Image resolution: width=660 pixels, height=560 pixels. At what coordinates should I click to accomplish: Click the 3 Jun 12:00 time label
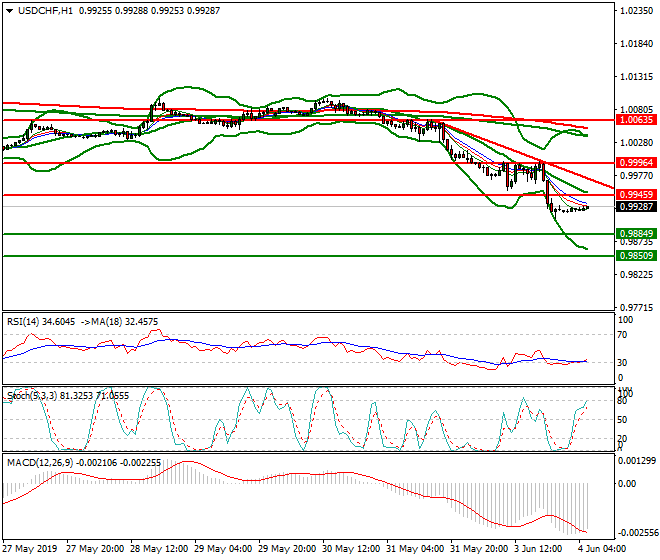pyautogui.click(x=538, y=549)
